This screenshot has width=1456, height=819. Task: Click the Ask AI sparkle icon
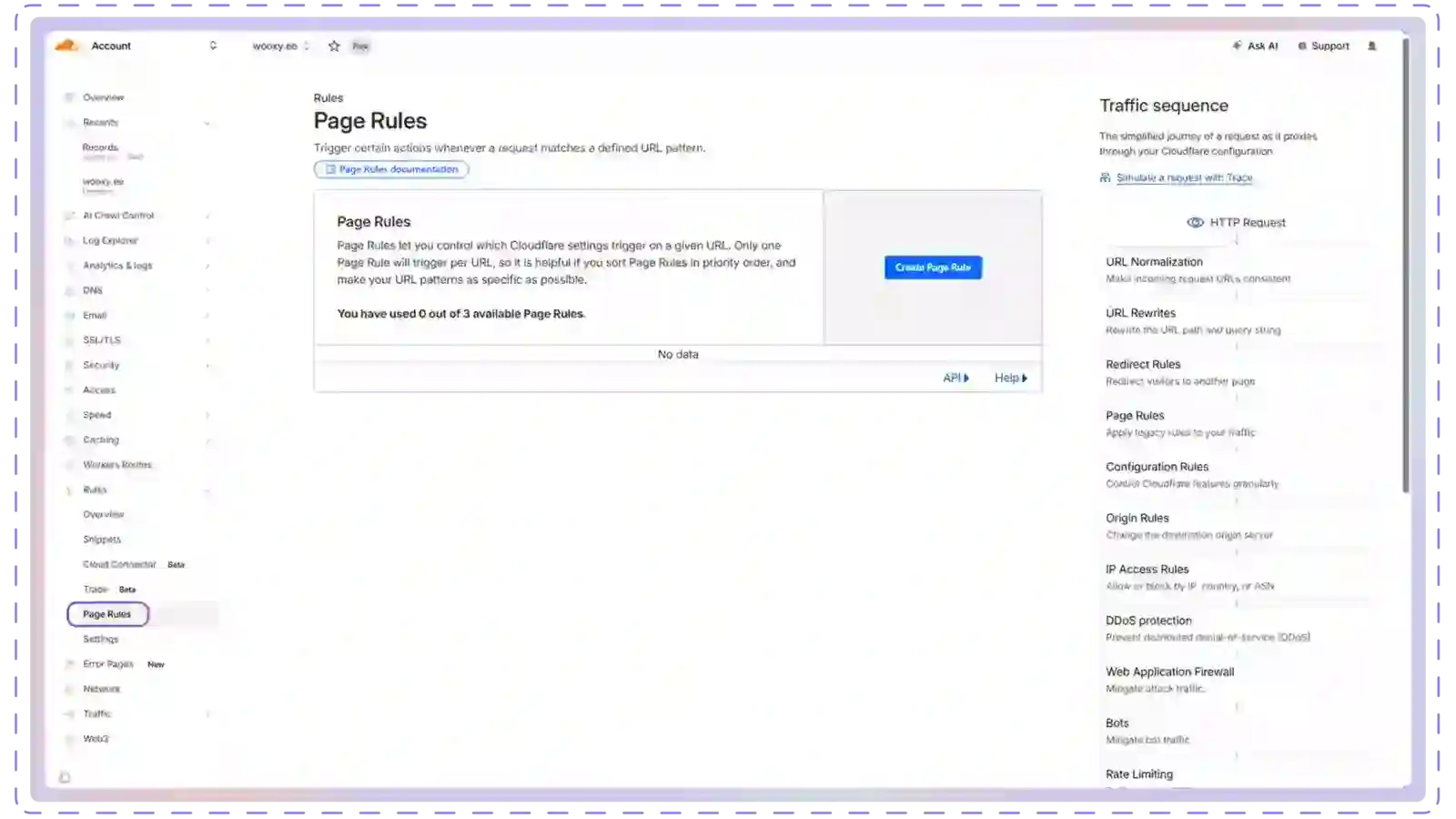pyautogui.click(x=1237, y=45)
